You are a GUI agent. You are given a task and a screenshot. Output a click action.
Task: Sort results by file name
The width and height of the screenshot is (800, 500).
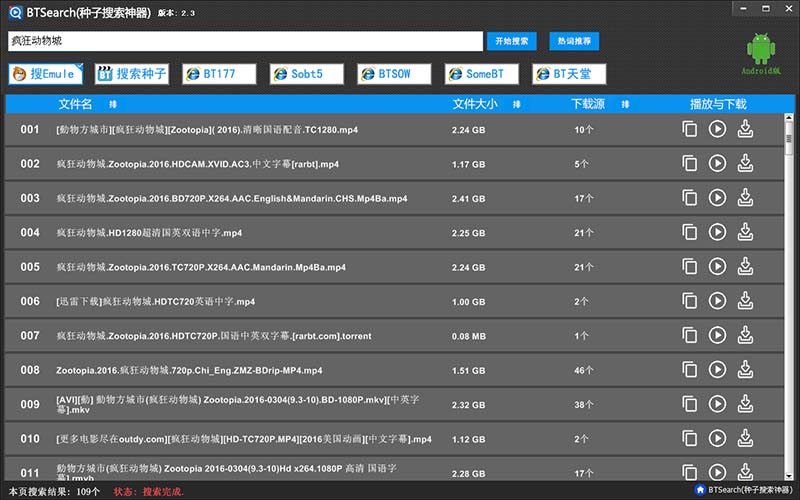coord(112,104)
